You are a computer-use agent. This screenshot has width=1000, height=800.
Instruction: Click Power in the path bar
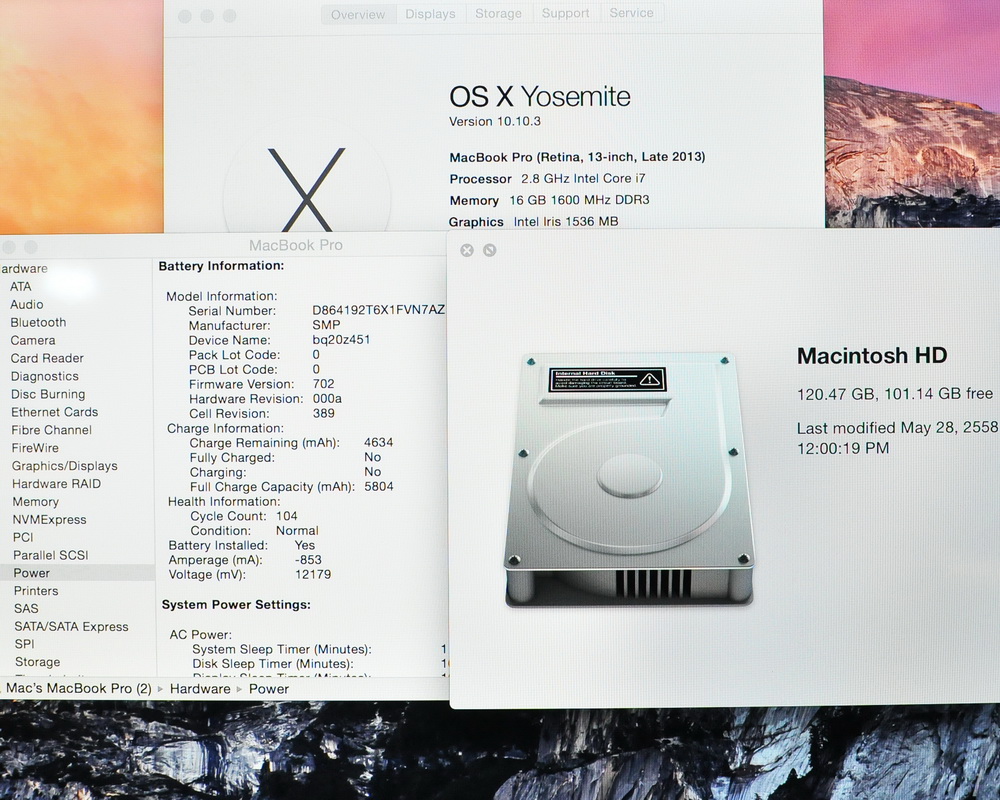pyautogui.click(x=268, y=689)
